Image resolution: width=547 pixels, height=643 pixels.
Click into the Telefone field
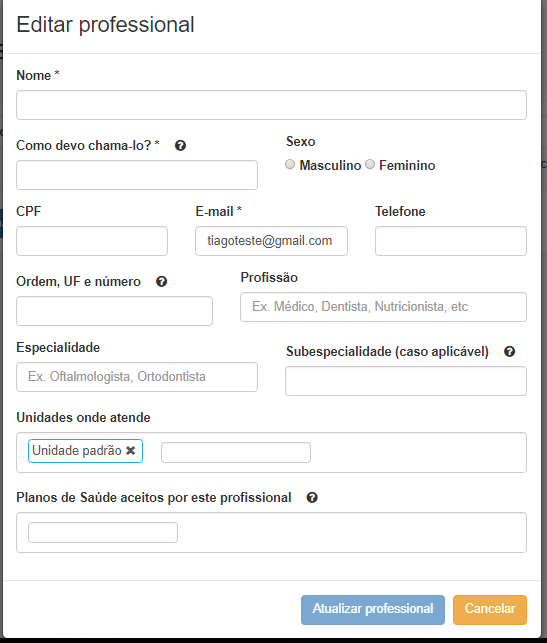[451, 241]
